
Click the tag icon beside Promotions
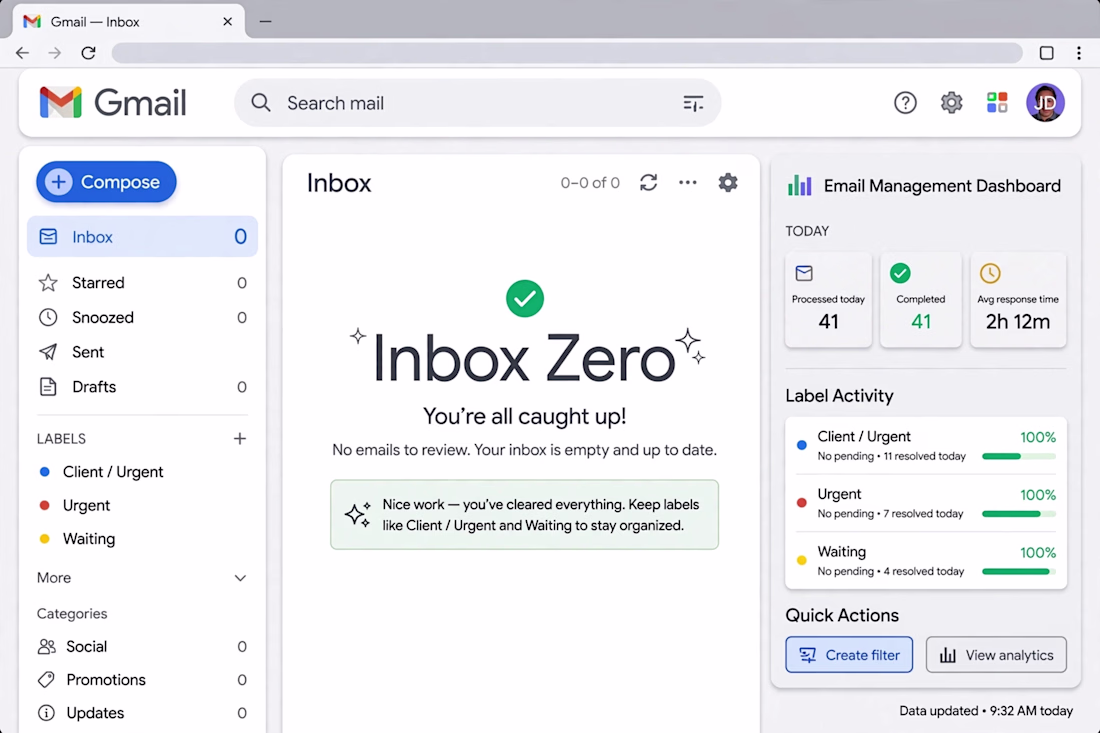pos(46,680)
